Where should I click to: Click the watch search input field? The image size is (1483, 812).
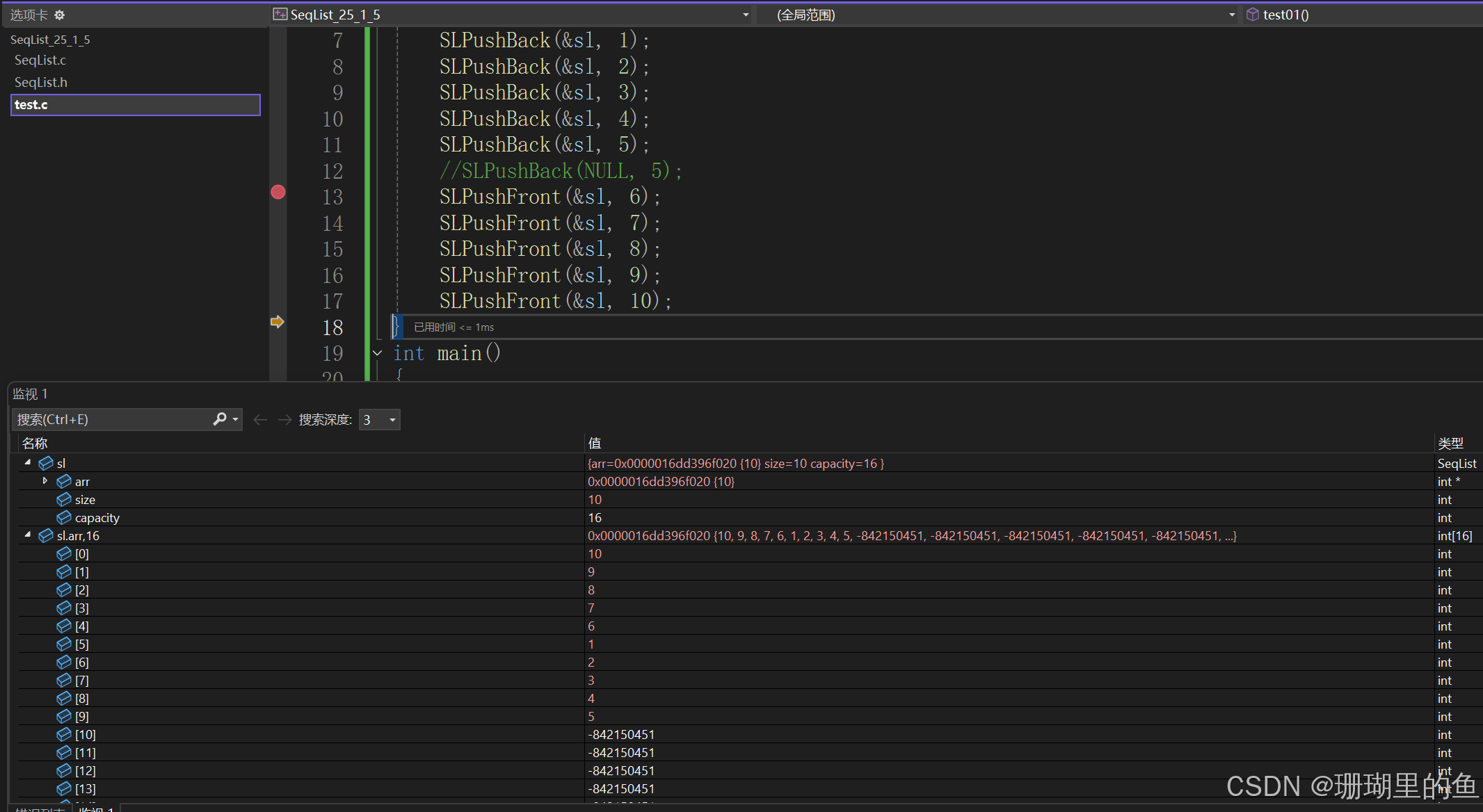[111, 419]
